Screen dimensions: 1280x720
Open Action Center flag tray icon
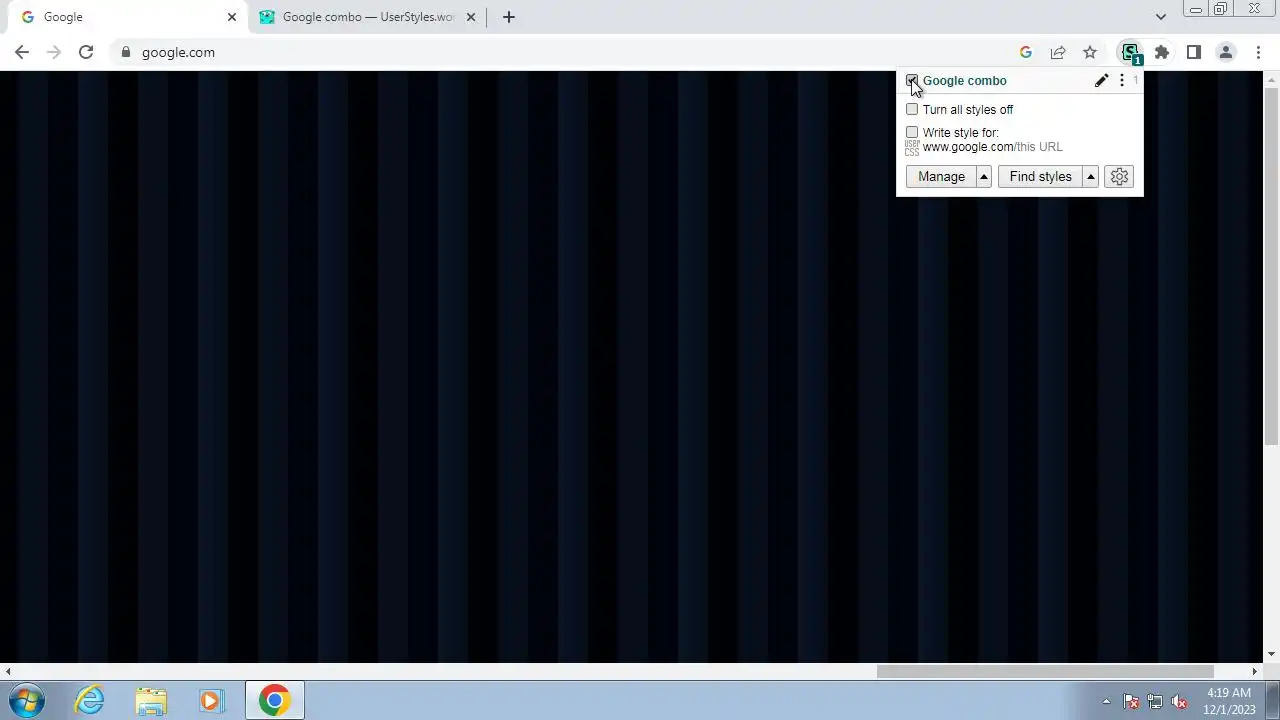click(1131, 702)
